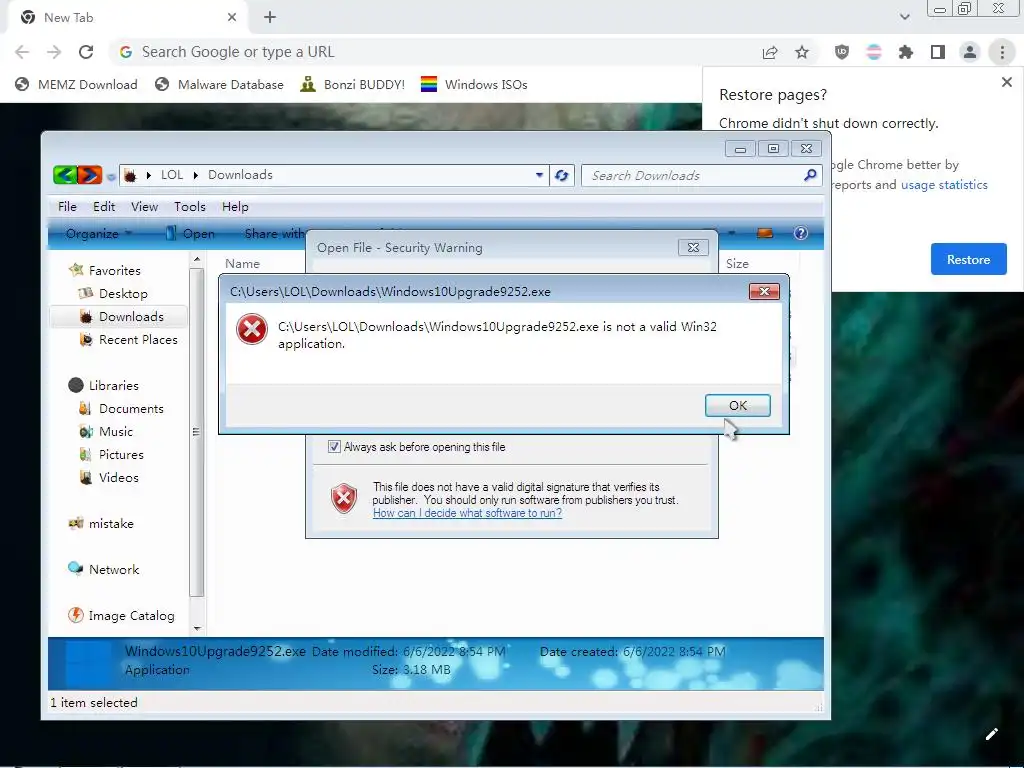The height and width of the screenshot is (768, 1024).
Task: Click the Explorer forward arrow button
Action: 89,175
